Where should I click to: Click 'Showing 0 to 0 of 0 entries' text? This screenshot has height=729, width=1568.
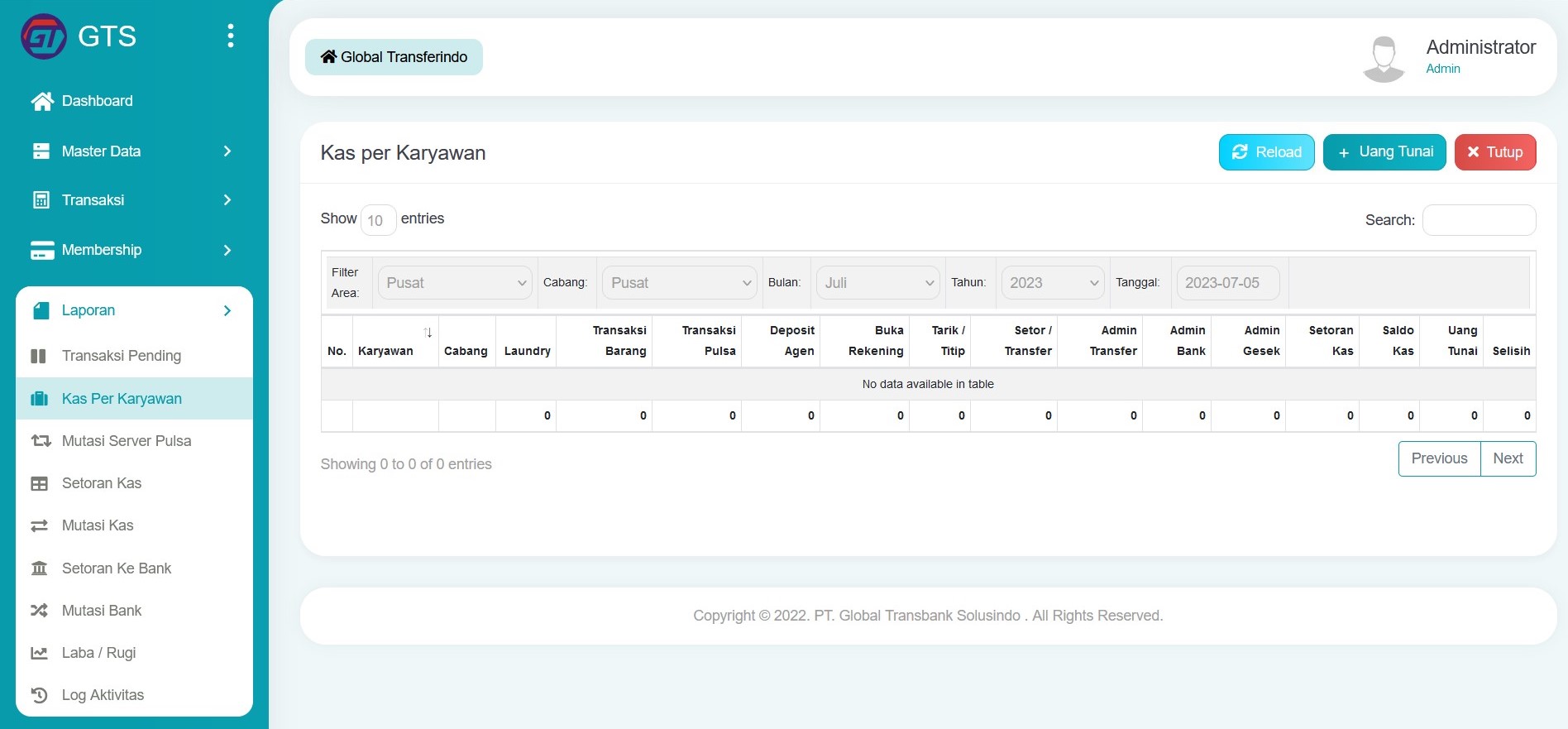[406, 464]
